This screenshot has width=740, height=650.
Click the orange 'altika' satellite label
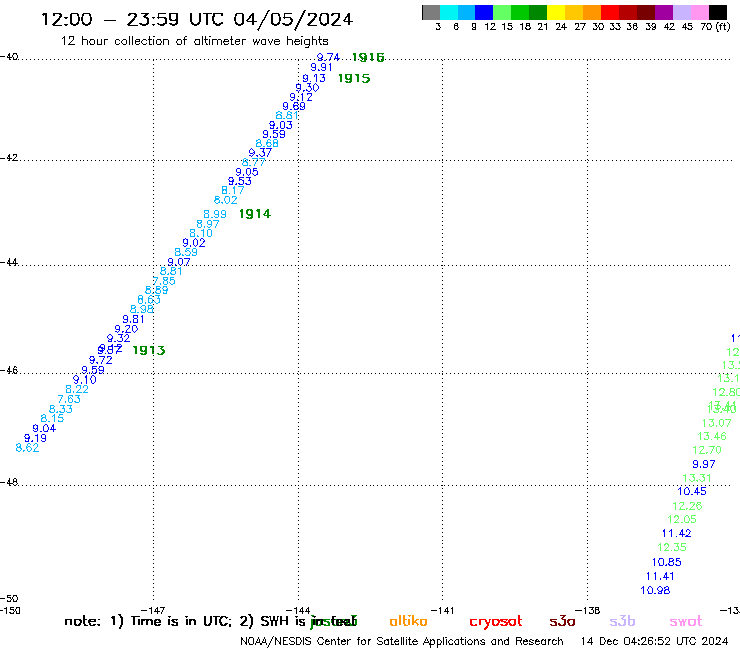[x=408, y=621]
